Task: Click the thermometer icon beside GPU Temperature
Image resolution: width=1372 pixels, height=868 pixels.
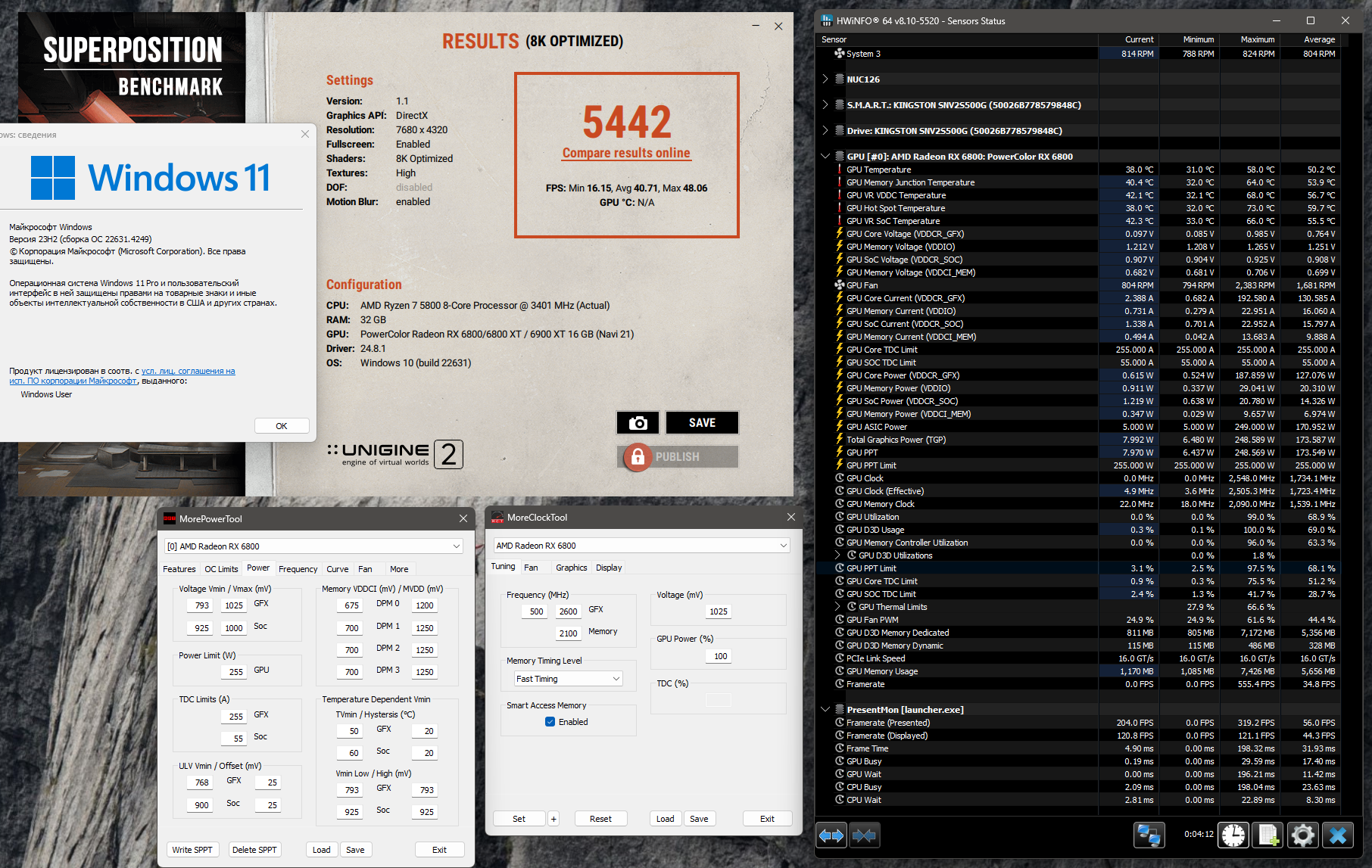Action: (x=840, y=170)
